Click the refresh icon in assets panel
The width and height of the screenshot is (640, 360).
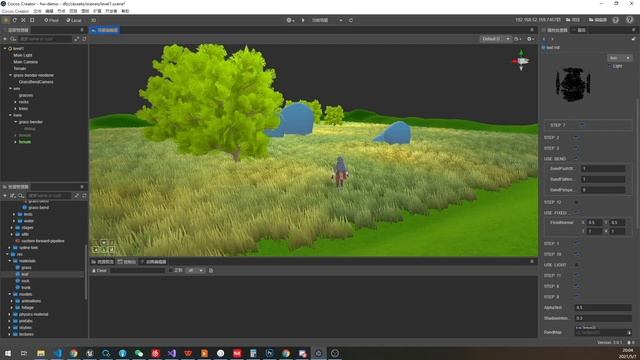click(x=84, y=196)
